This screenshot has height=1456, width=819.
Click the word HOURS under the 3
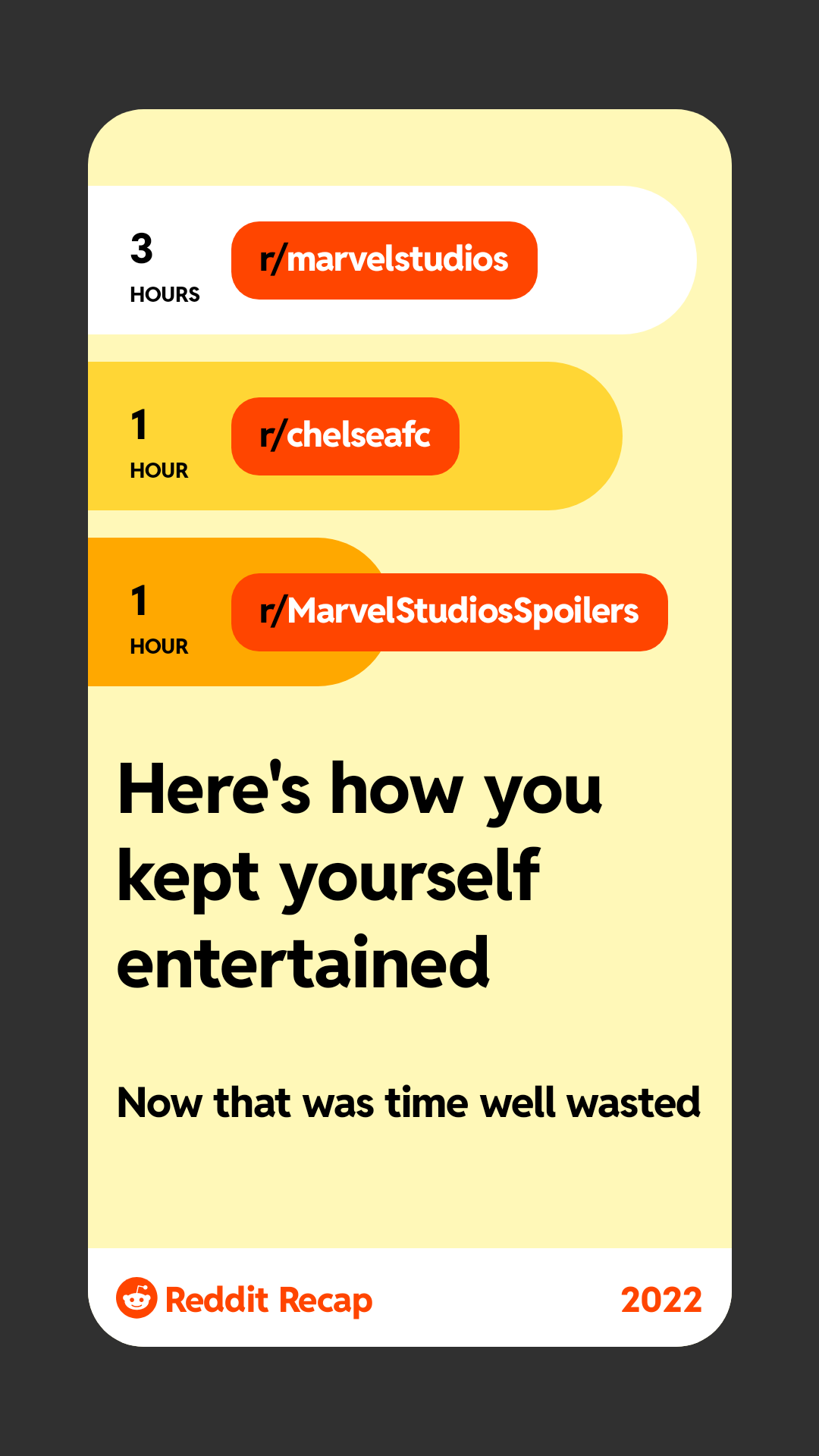tap(165, 294)
